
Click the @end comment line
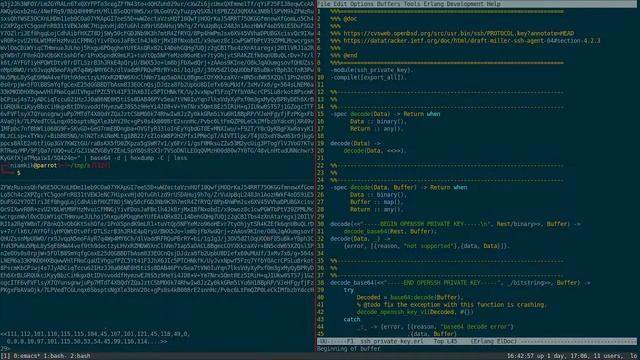tap(344, 56)
